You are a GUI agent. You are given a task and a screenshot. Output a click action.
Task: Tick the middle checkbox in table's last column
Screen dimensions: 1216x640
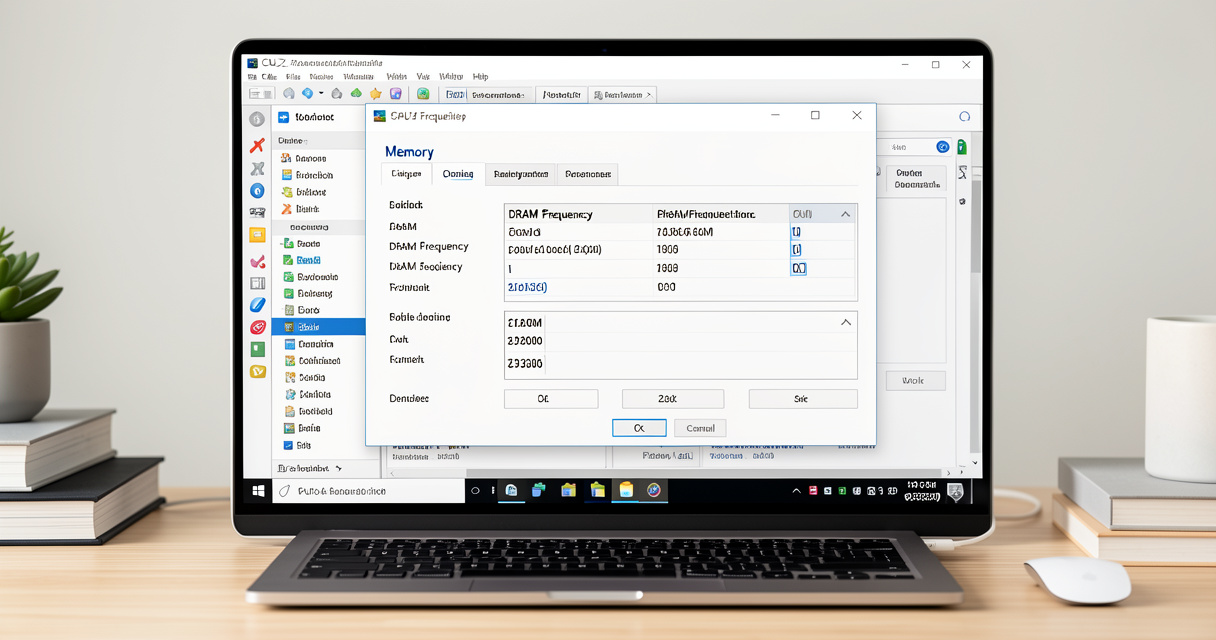(797, 250)
